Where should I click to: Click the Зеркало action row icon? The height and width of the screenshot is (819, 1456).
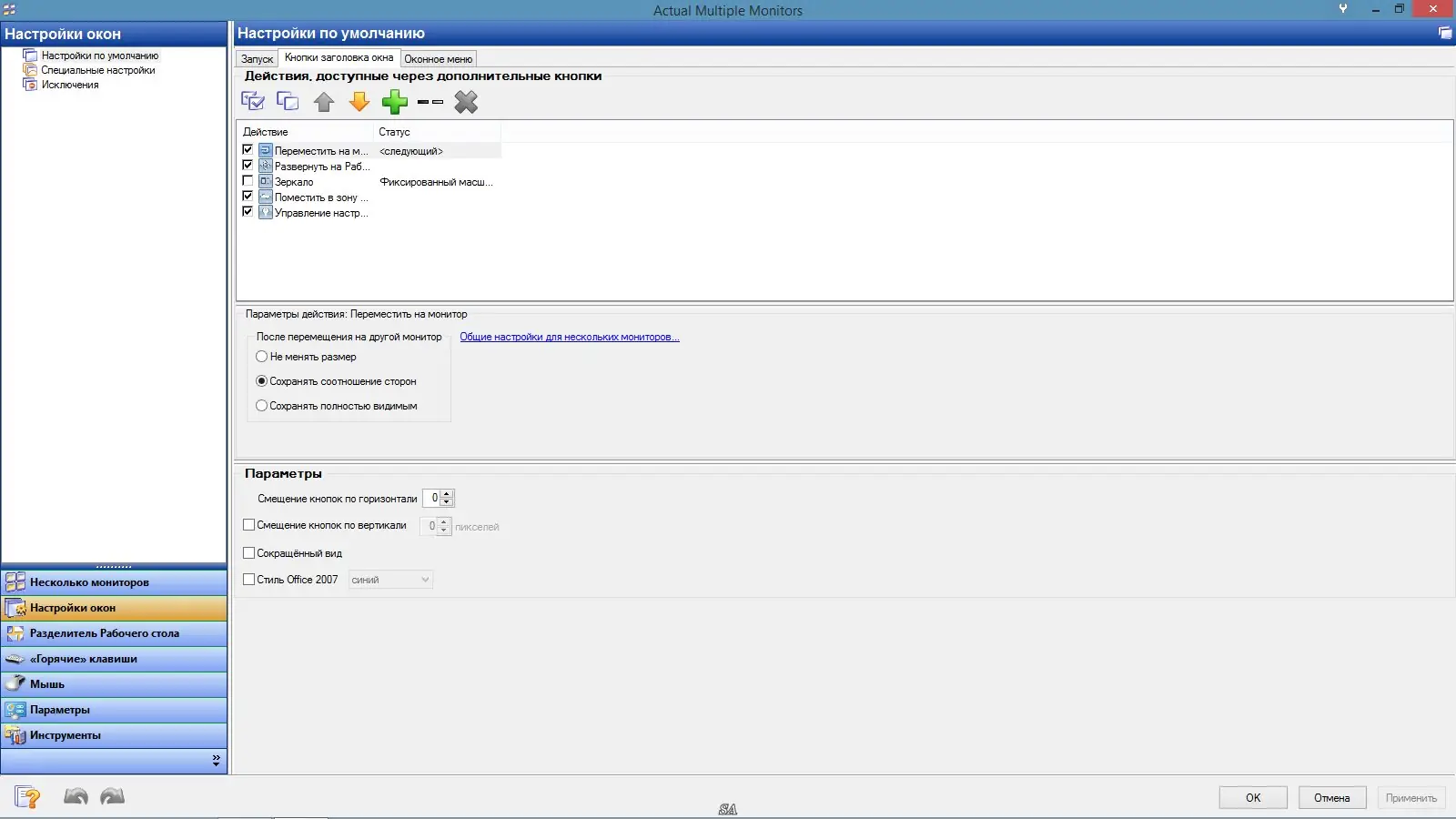click(266, 182)
